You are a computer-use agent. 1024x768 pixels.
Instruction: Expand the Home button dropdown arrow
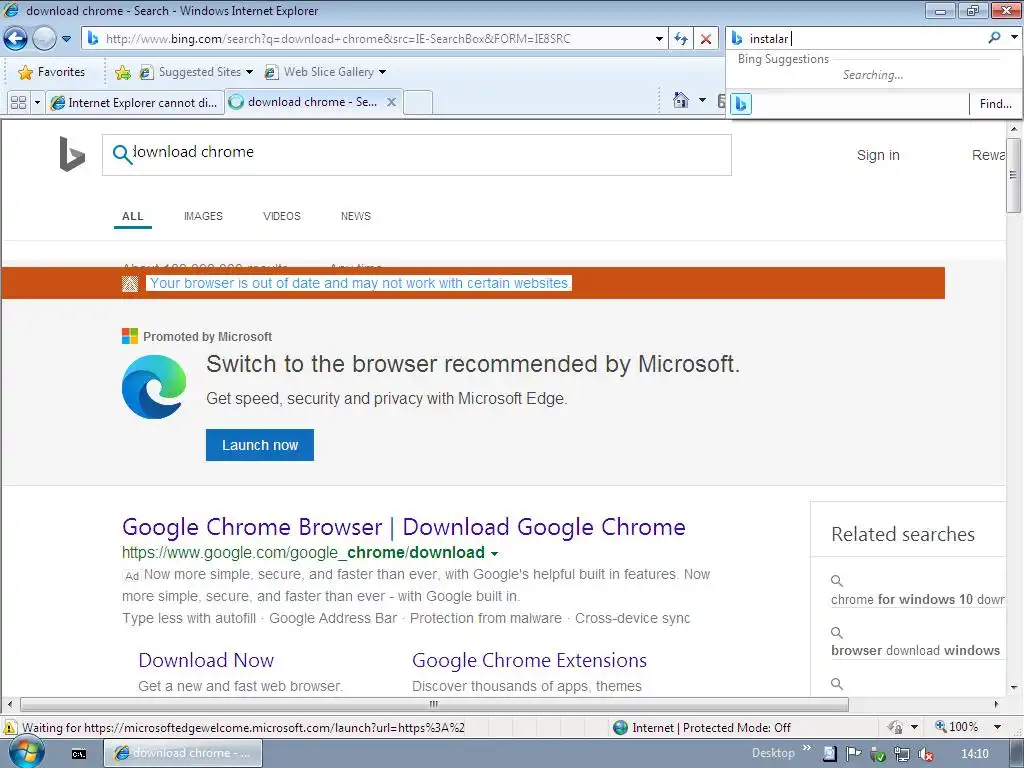pyautogui.click(x=702, y=100)
